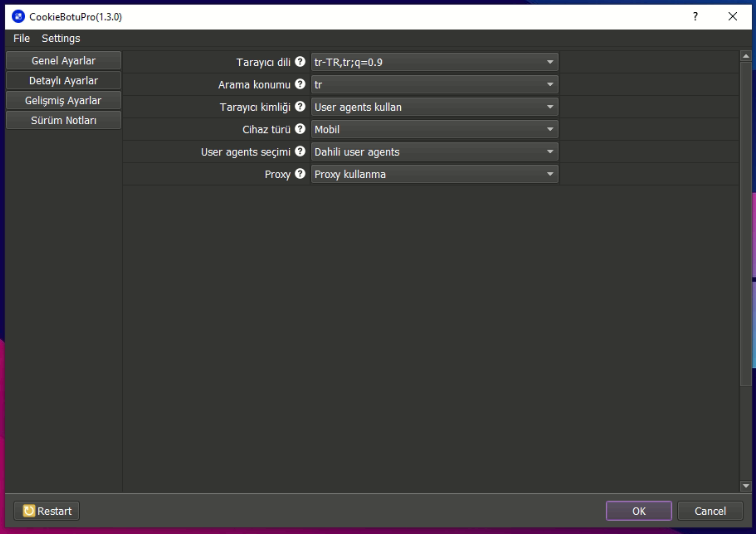
Task: Select the Sürüm Notları tab
Action: (63, 120)
